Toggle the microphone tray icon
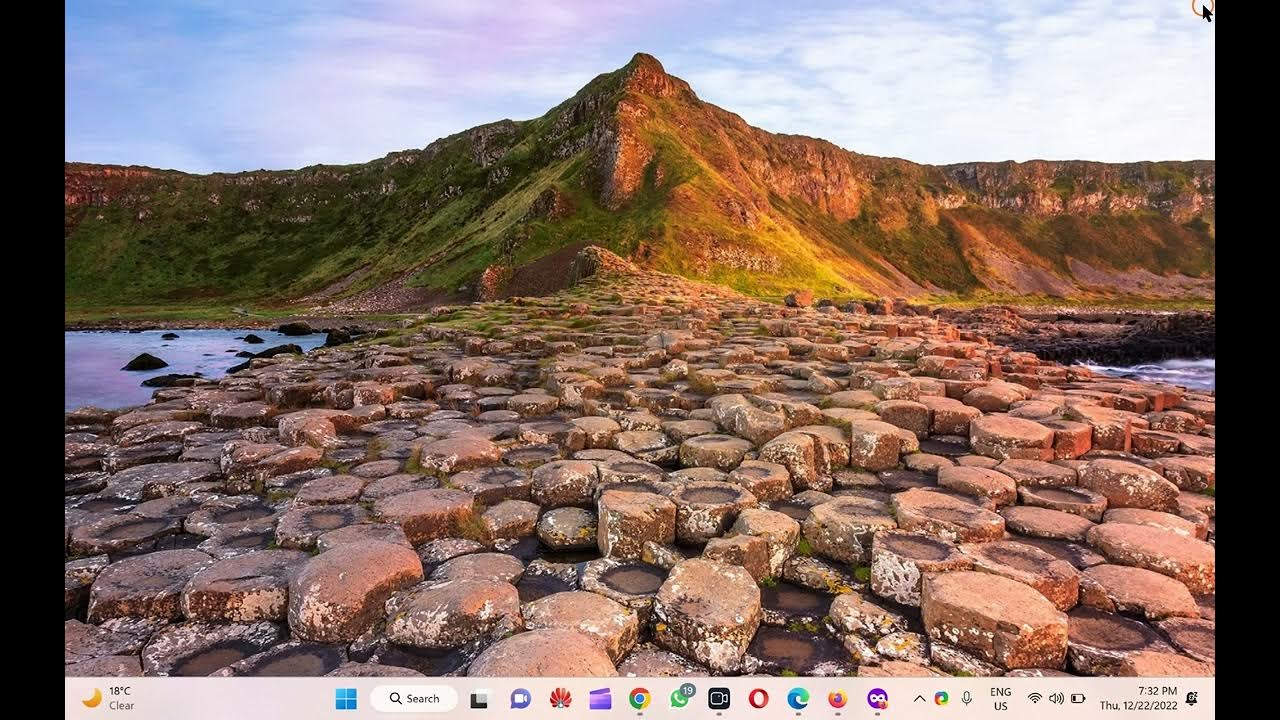Image resolution: width=1280 pixels, height=720 pixels. coord(966,699)
